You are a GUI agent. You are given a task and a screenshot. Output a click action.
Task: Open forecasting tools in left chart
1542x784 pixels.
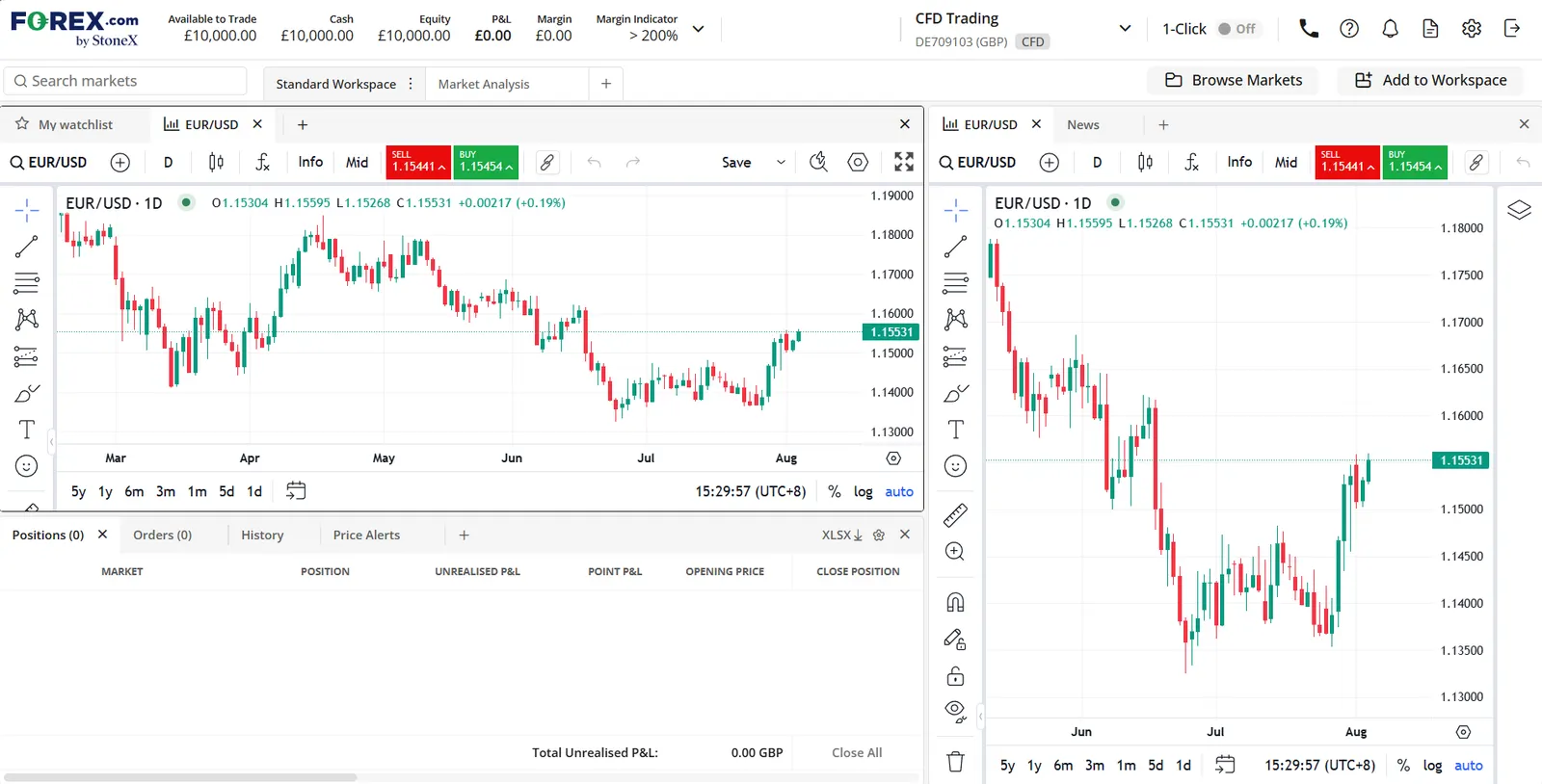click(27, 356)
